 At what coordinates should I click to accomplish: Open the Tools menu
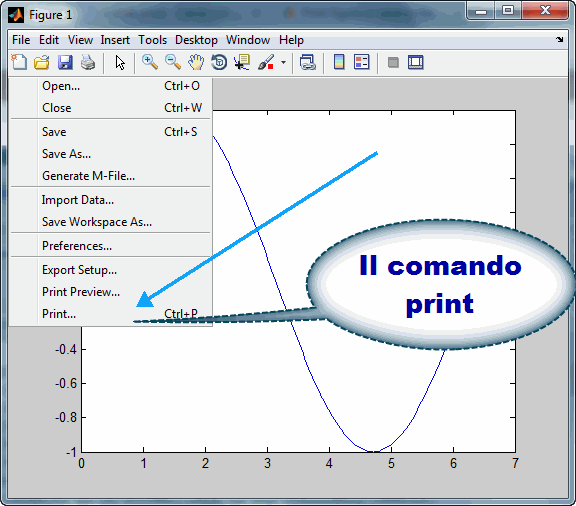click(152, 40)
